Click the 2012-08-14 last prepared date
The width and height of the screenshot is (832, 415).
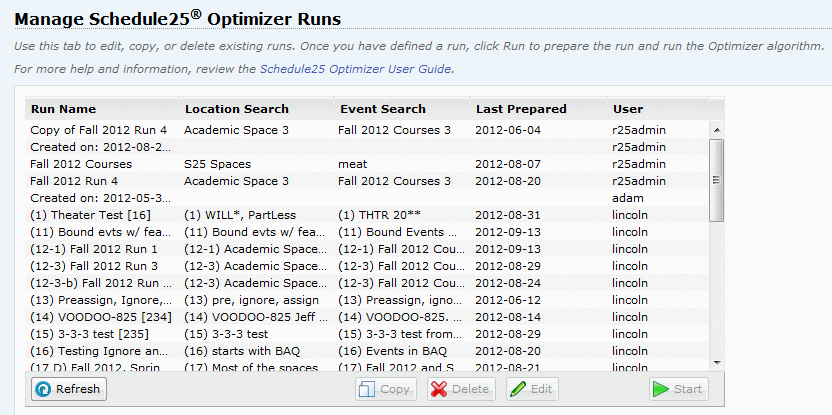click(x=508, y=317)
